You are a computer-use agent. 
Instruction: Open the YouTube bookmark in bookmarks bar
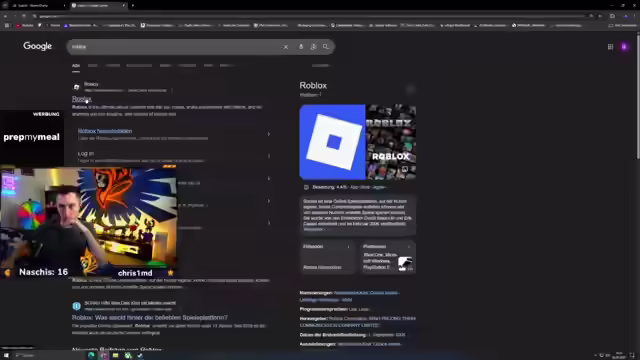(x=25, y=25)
